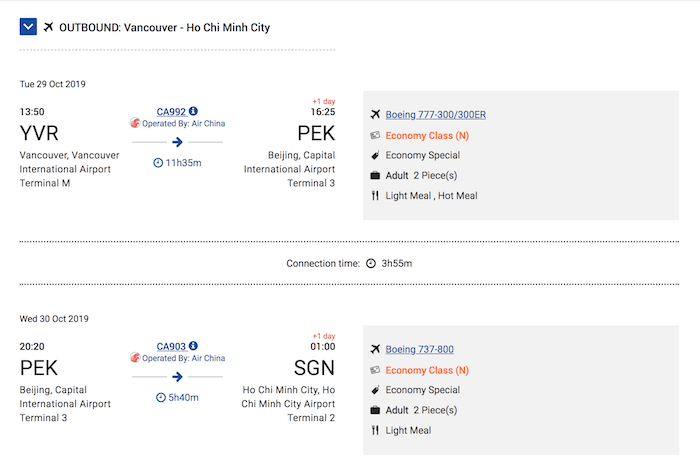Click the Air China logo on the CA903 flight
700x475 pixels.
coord(135,358)
